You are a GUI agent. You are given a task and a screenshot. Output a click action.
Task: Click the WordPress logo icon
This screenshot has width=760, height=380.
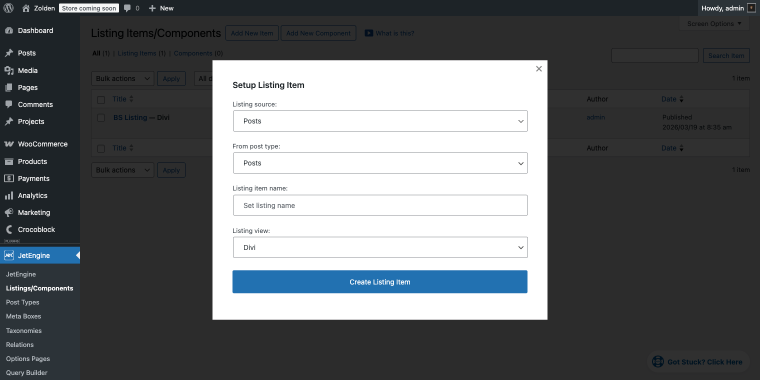8,8
